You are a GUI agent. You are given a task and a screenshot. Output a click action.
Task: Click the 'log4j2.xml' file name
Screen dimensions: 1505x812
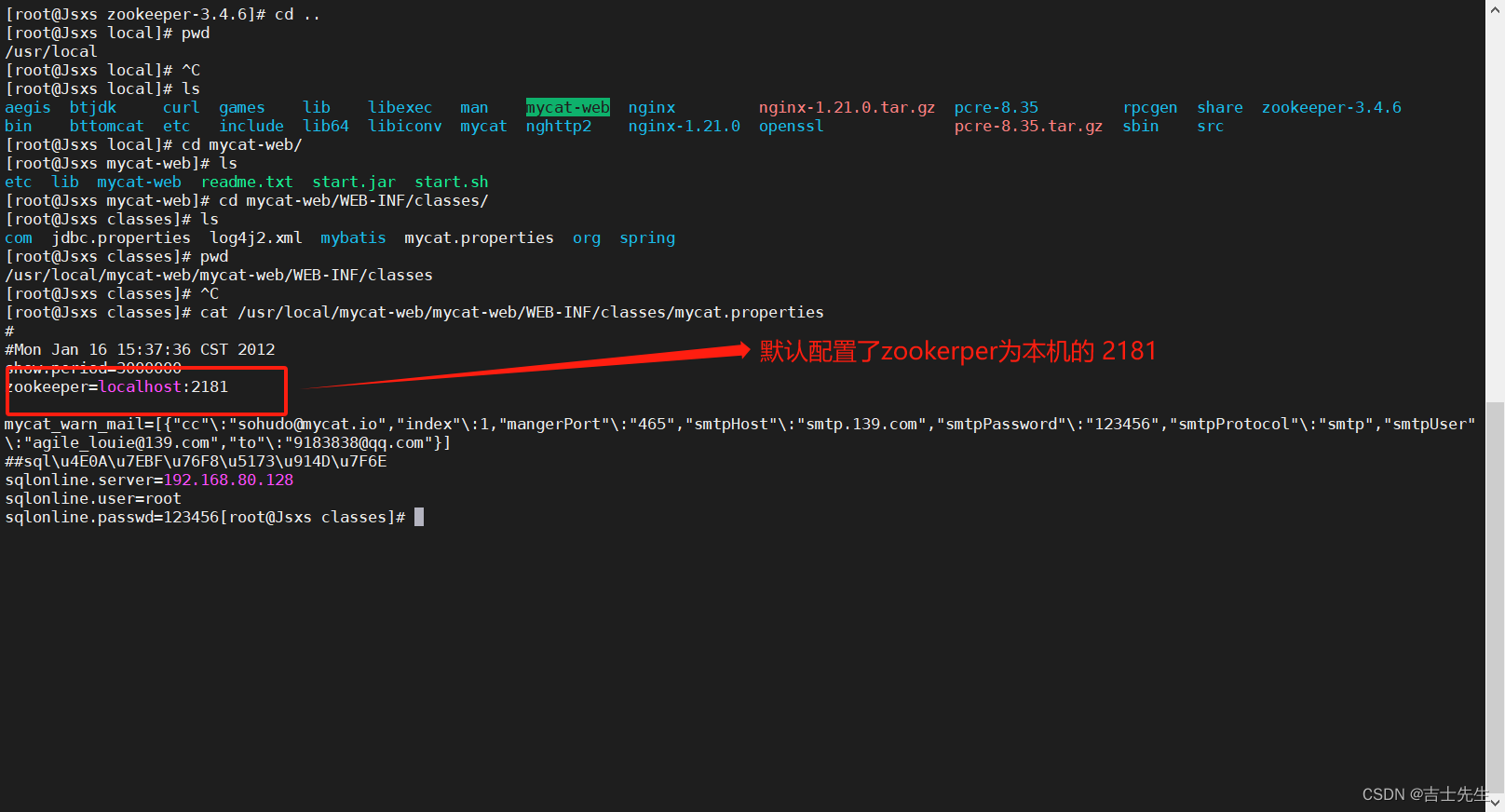(256, 238)
